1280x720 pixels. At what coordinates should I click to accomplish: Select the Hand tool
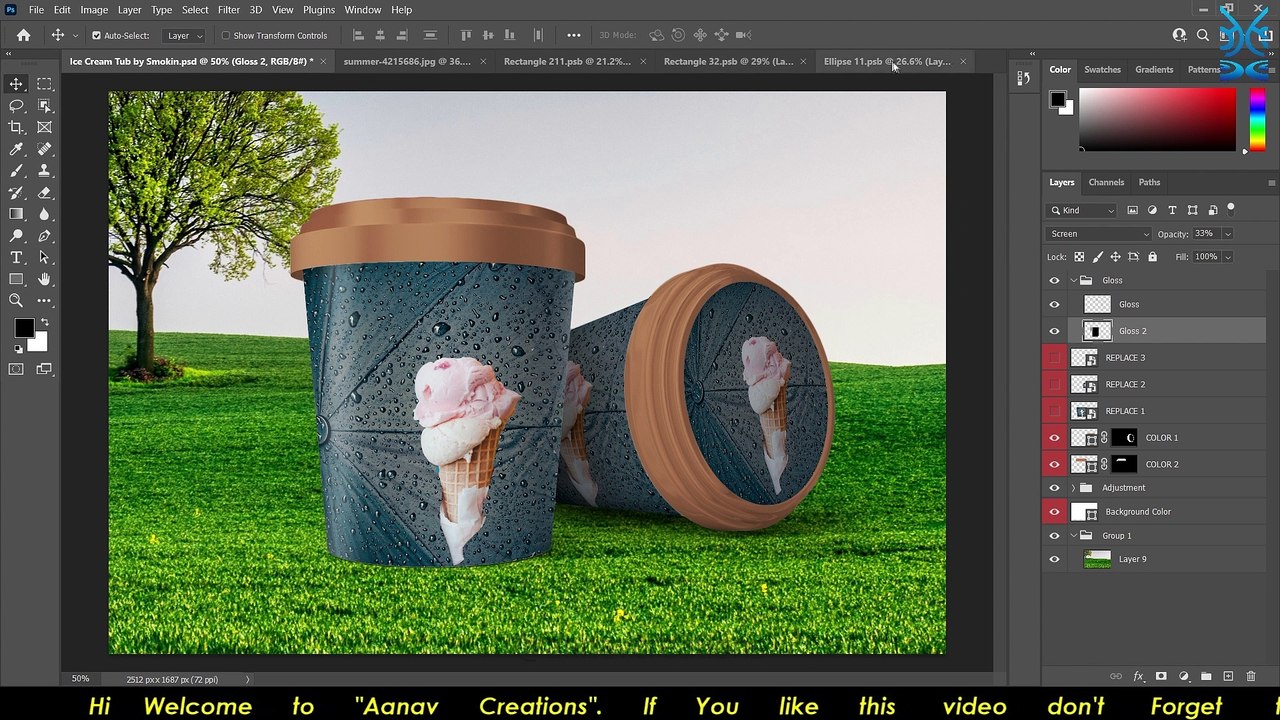[44, 279]
